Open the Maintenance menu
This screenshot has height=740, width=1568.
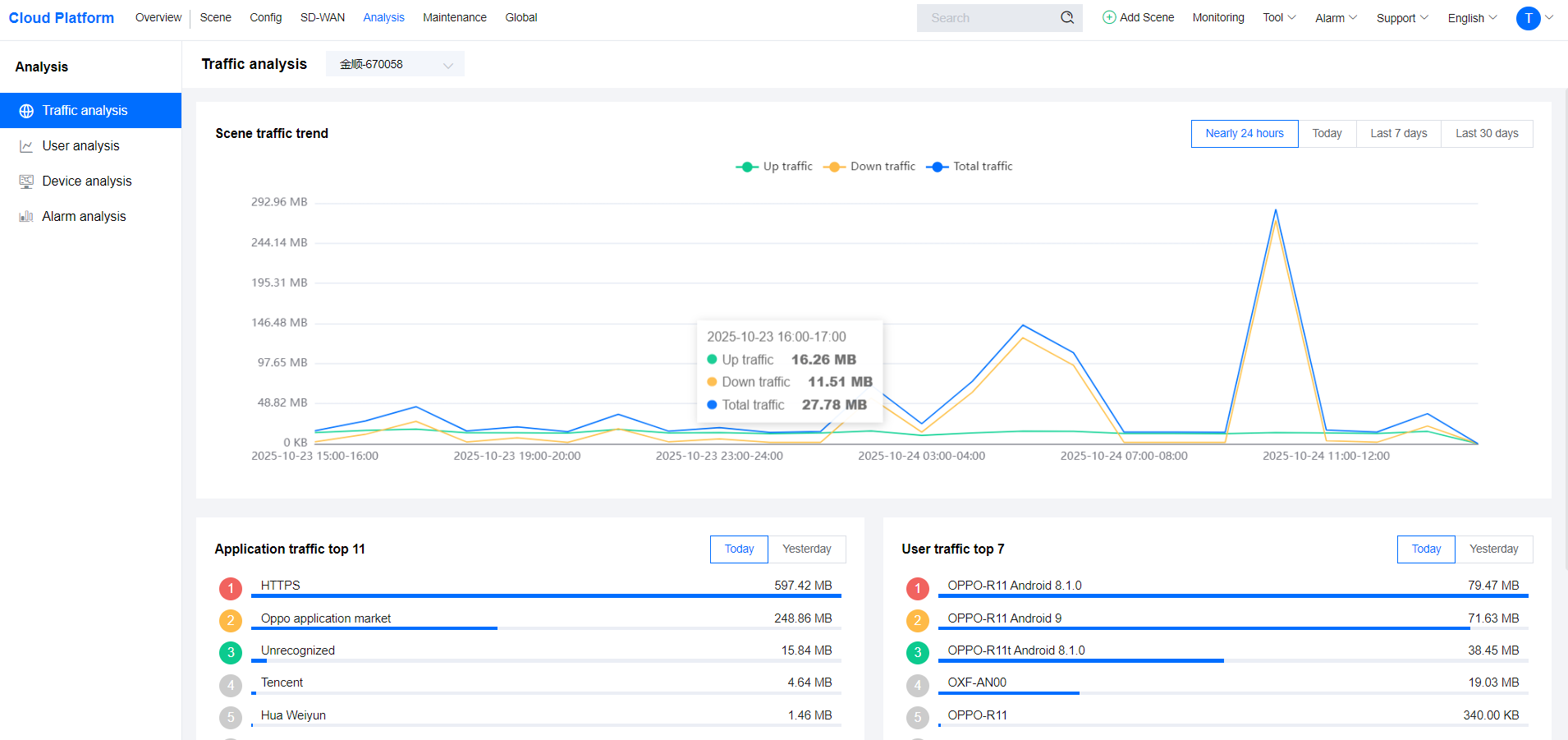click(x=454, y=17)
